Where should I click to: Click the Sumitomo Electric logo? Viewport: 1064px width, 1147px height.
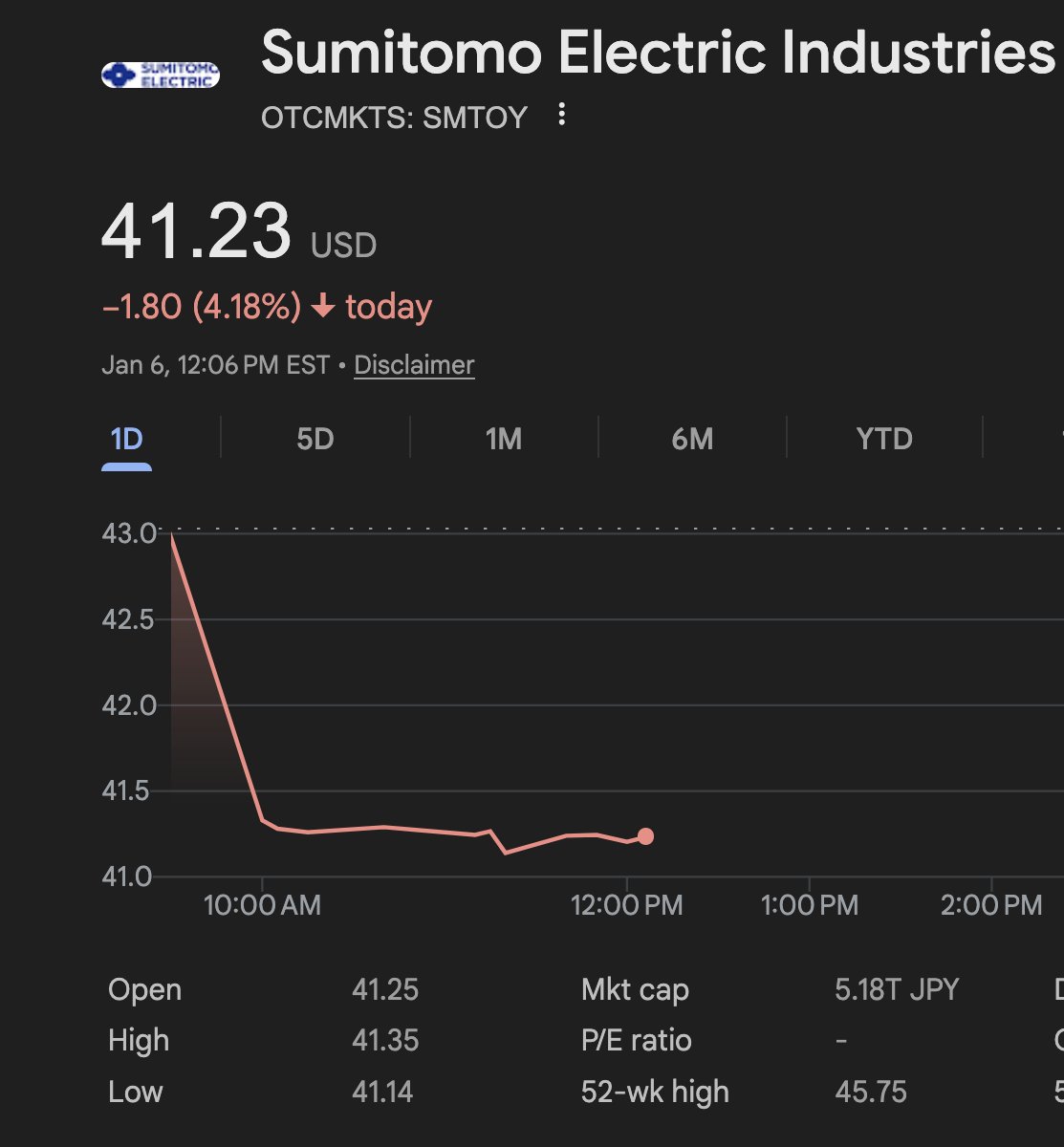point(161,76)
